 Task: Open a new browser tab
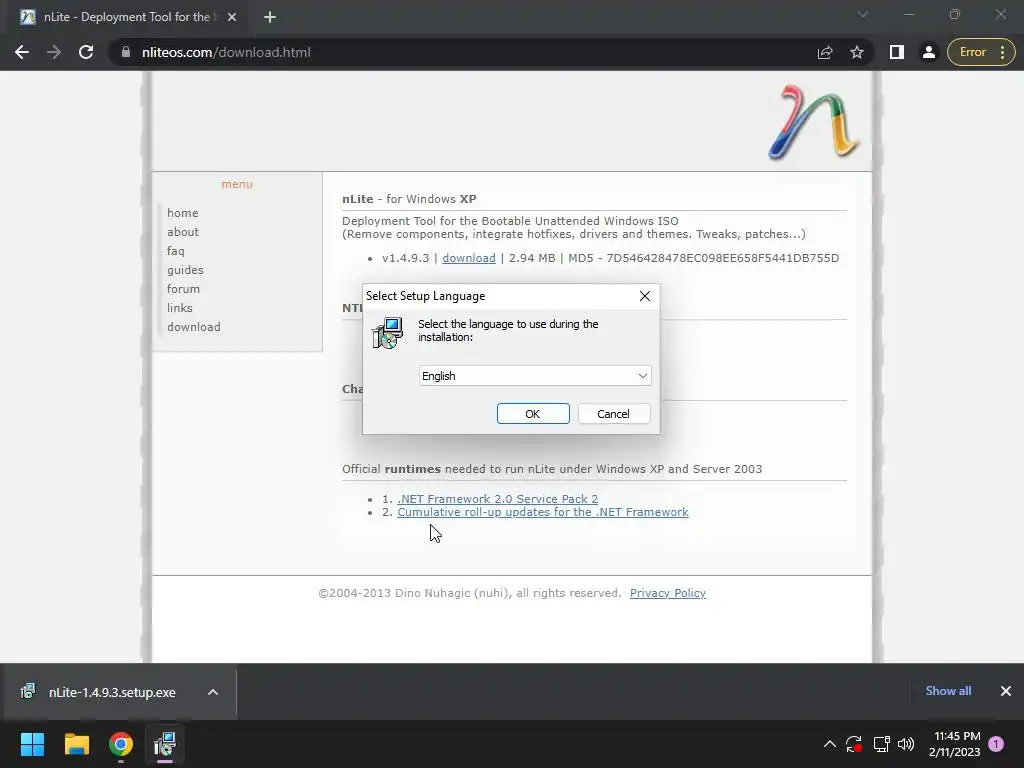[x=270, y=17]
